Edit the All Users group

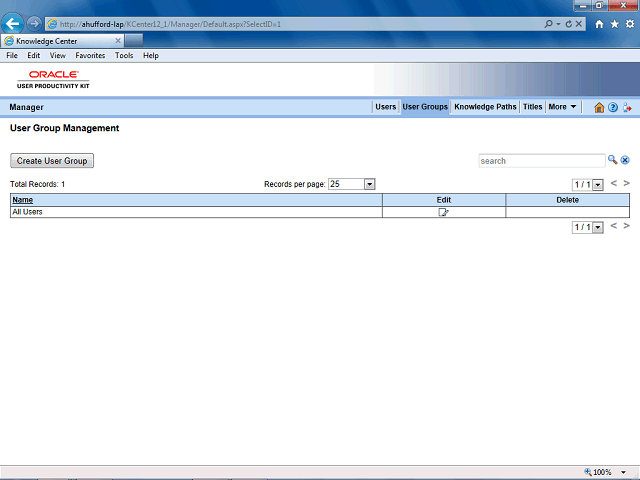[443, 212]
